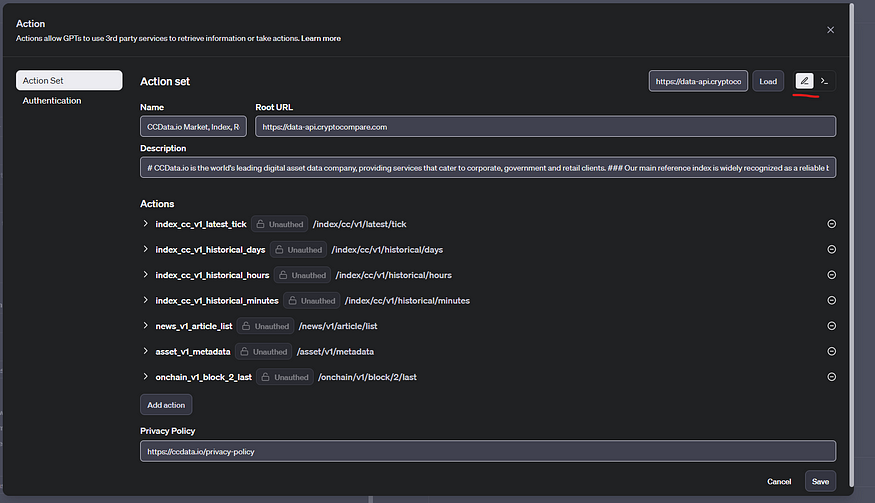Cancel the action dialog

pyautogui.click(x=779, y=481)
